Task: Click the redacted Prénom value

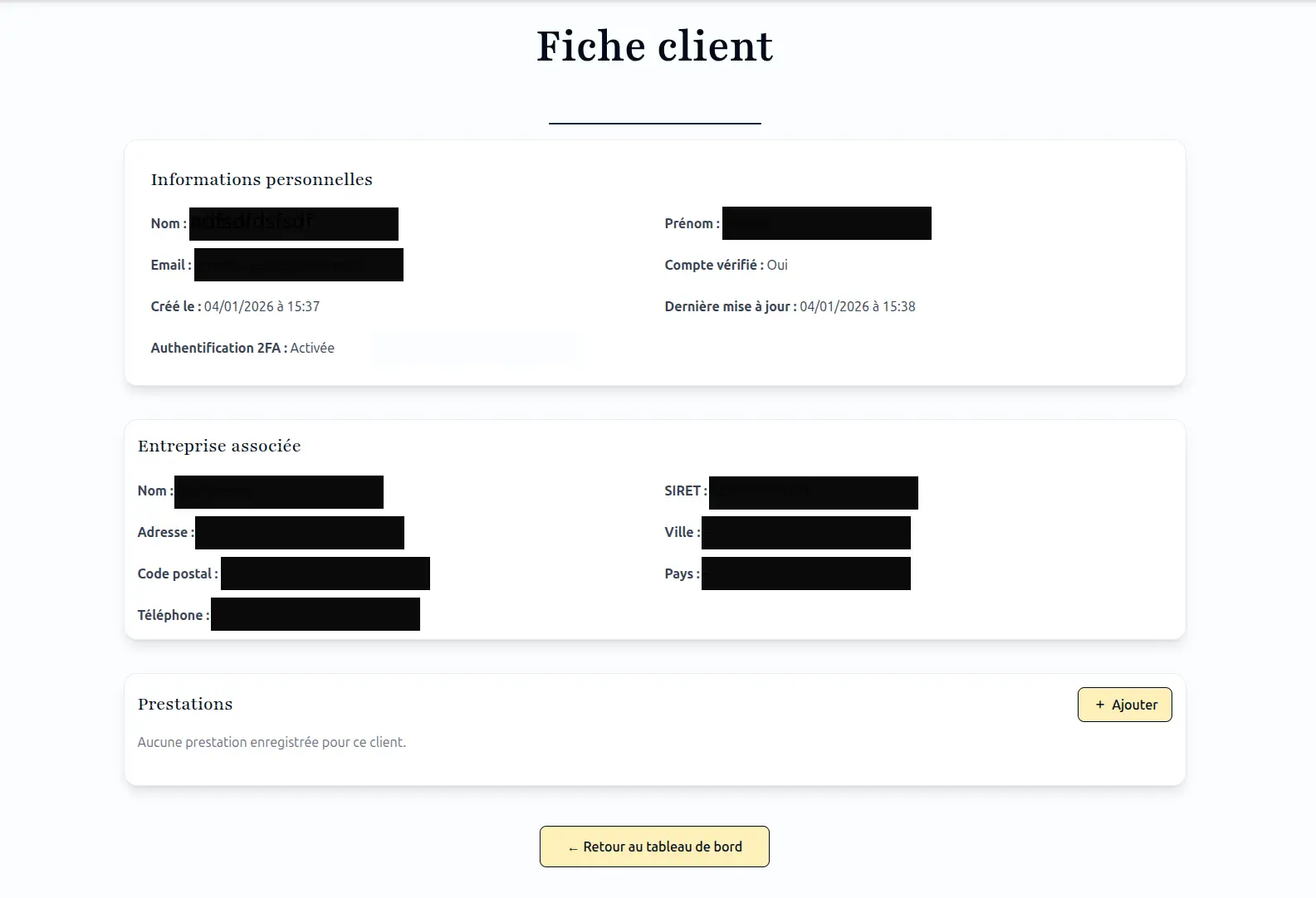Action: 826,223
